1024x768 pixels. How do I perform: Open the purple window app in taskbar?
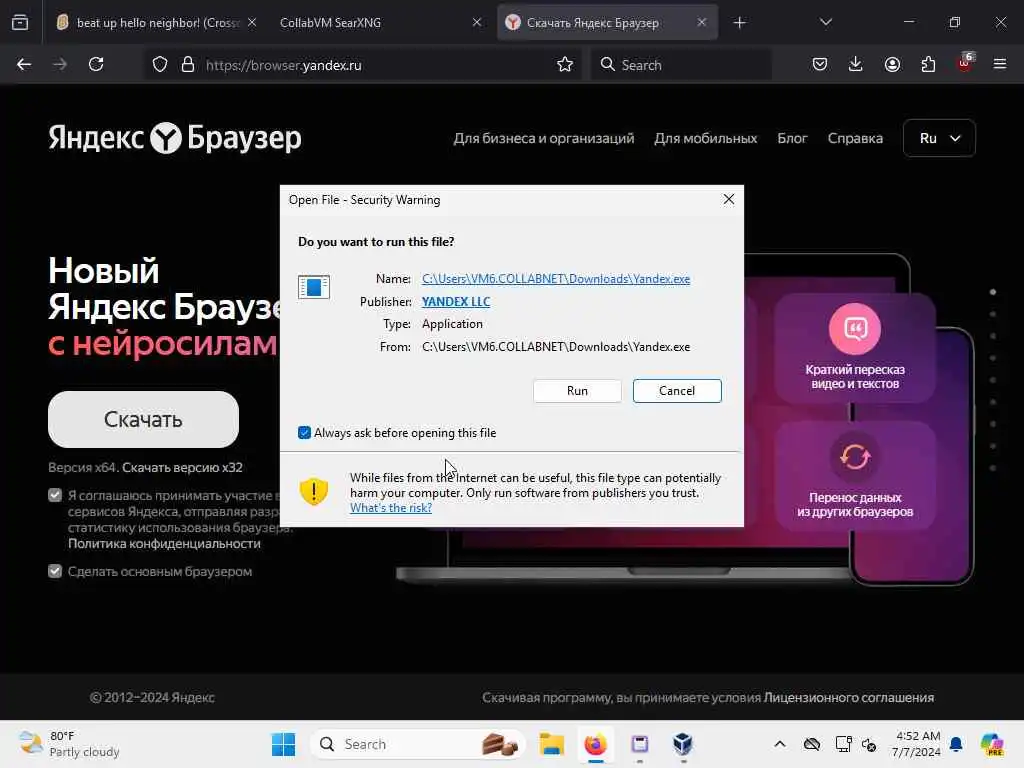(639, 744)
